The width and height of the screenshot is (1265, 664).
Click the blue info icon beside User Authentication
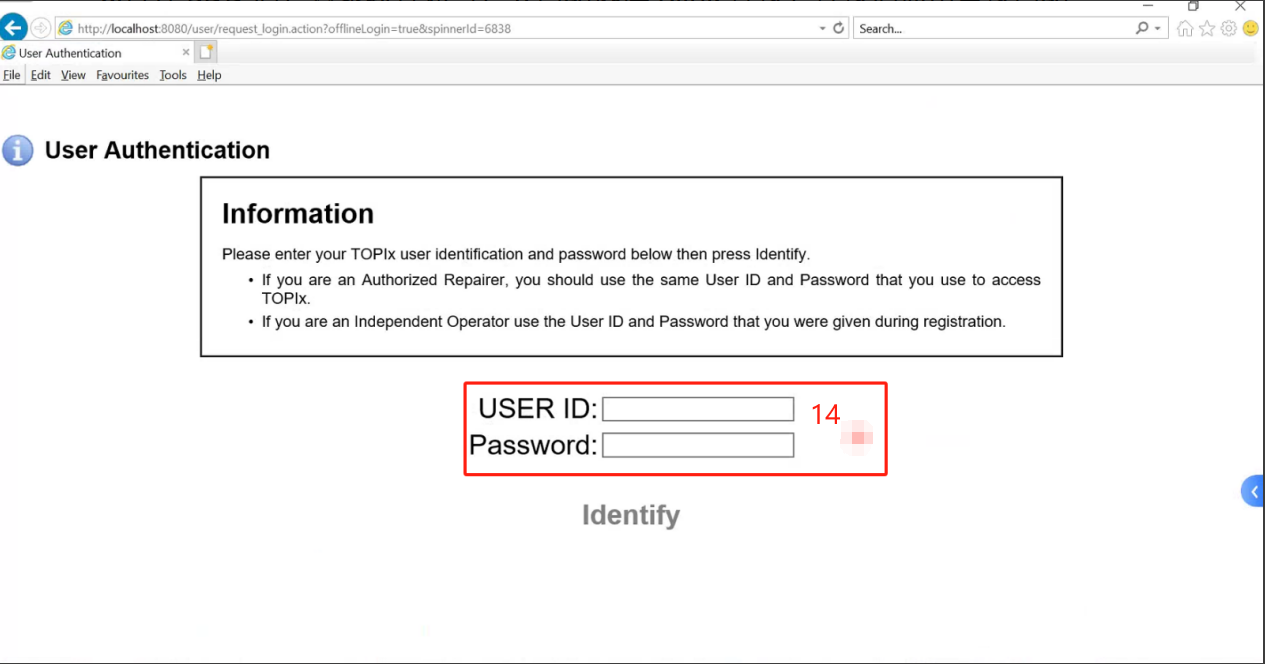tap(18, 151)
